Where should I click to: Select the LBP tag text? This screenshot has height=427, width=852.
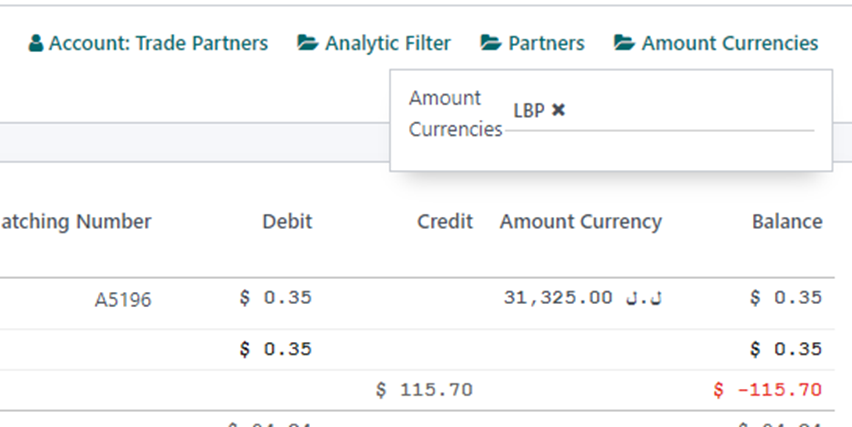point(529,110)
